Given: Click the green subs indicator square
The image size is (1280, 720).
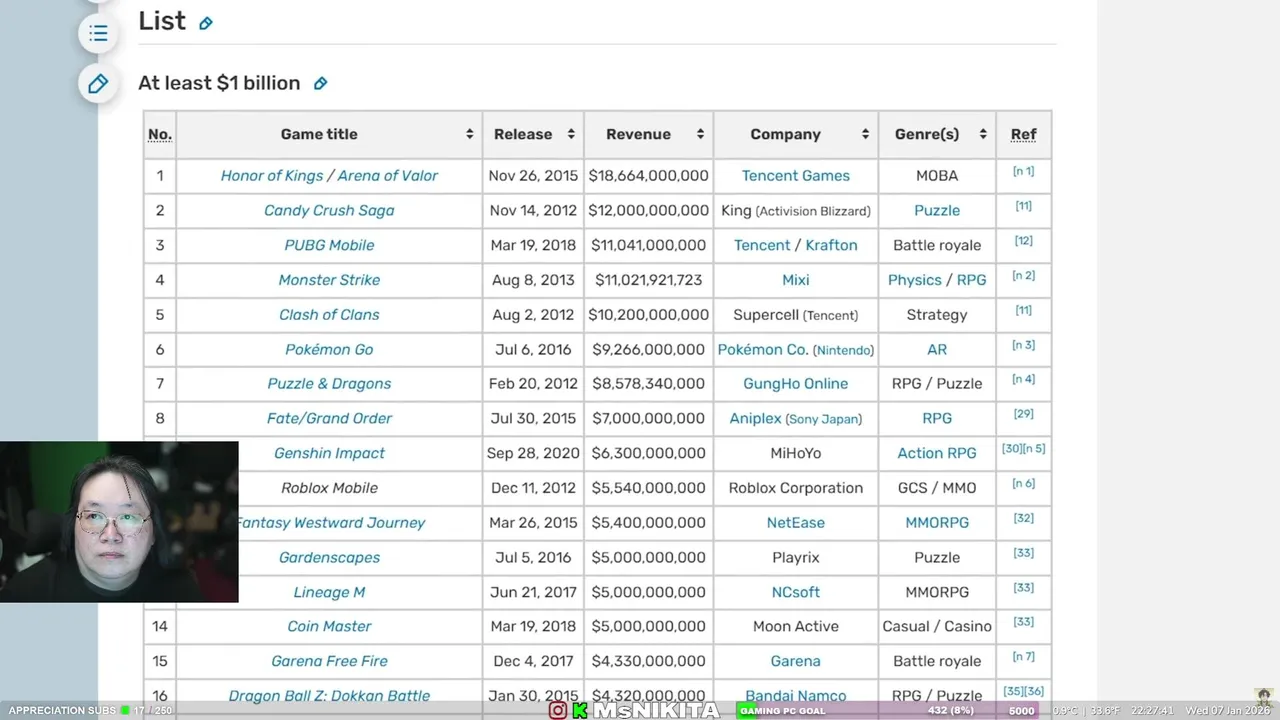Looking at the screenshot, I should click(125, 711).
